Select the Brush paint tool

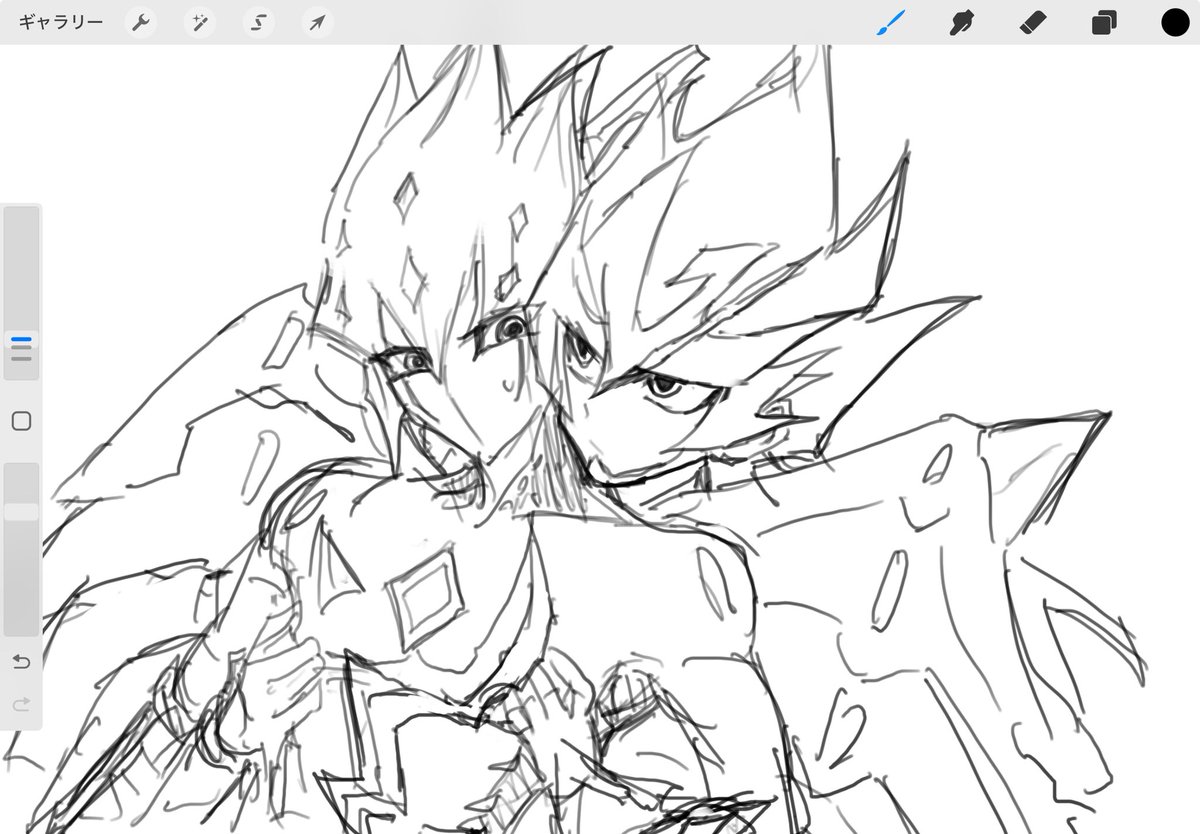point(890,22)
